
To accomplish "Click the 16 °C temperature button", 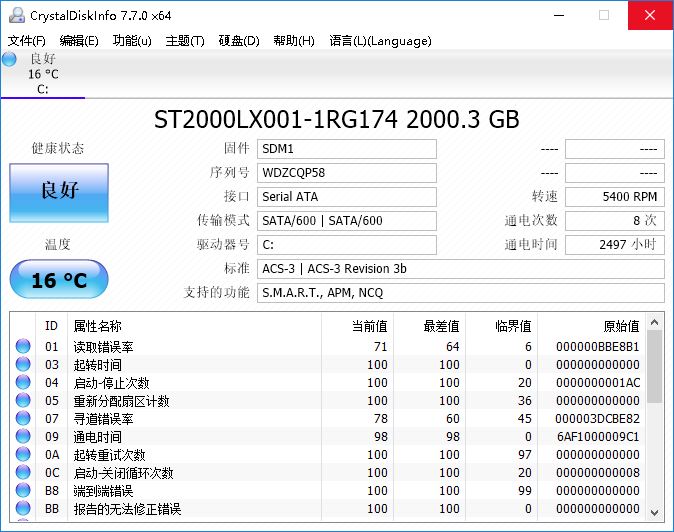I will point(59,279).
